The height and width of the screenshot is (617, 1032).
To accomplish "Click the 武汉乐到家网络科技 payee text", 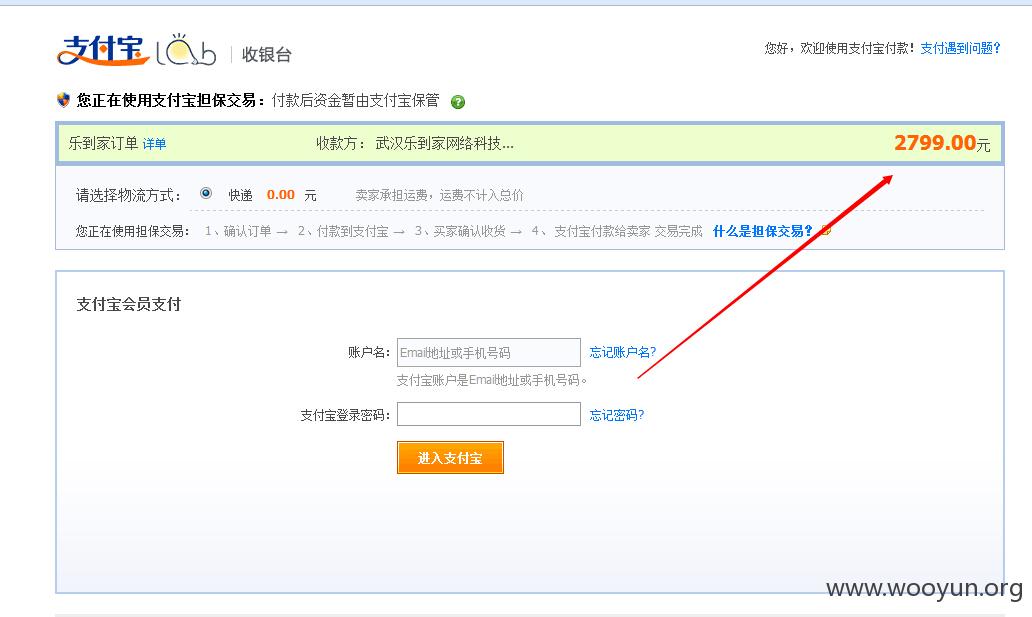I will [x=444, y=144].
